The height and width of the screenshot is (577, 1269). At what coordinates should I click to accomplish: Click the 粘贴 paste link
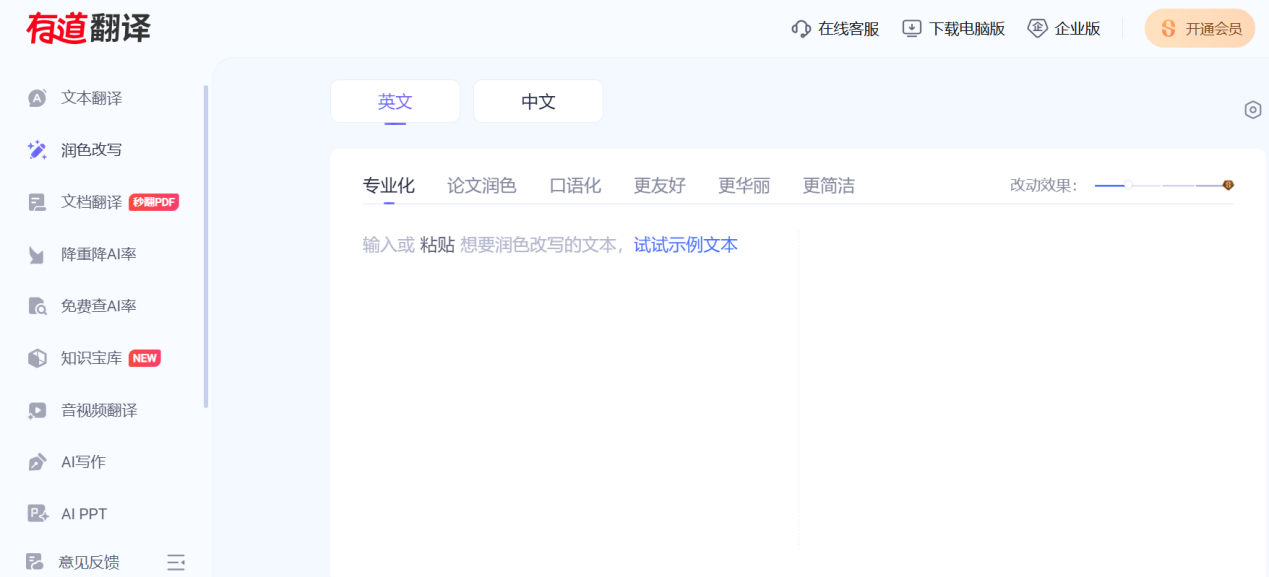coord(437,245)
